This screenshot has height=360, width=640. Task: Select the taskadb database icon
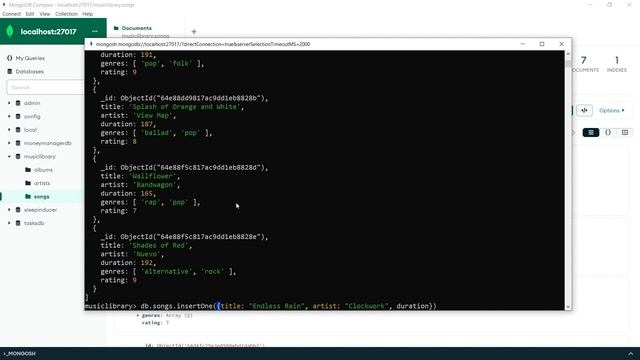click(x=18, y=223)
